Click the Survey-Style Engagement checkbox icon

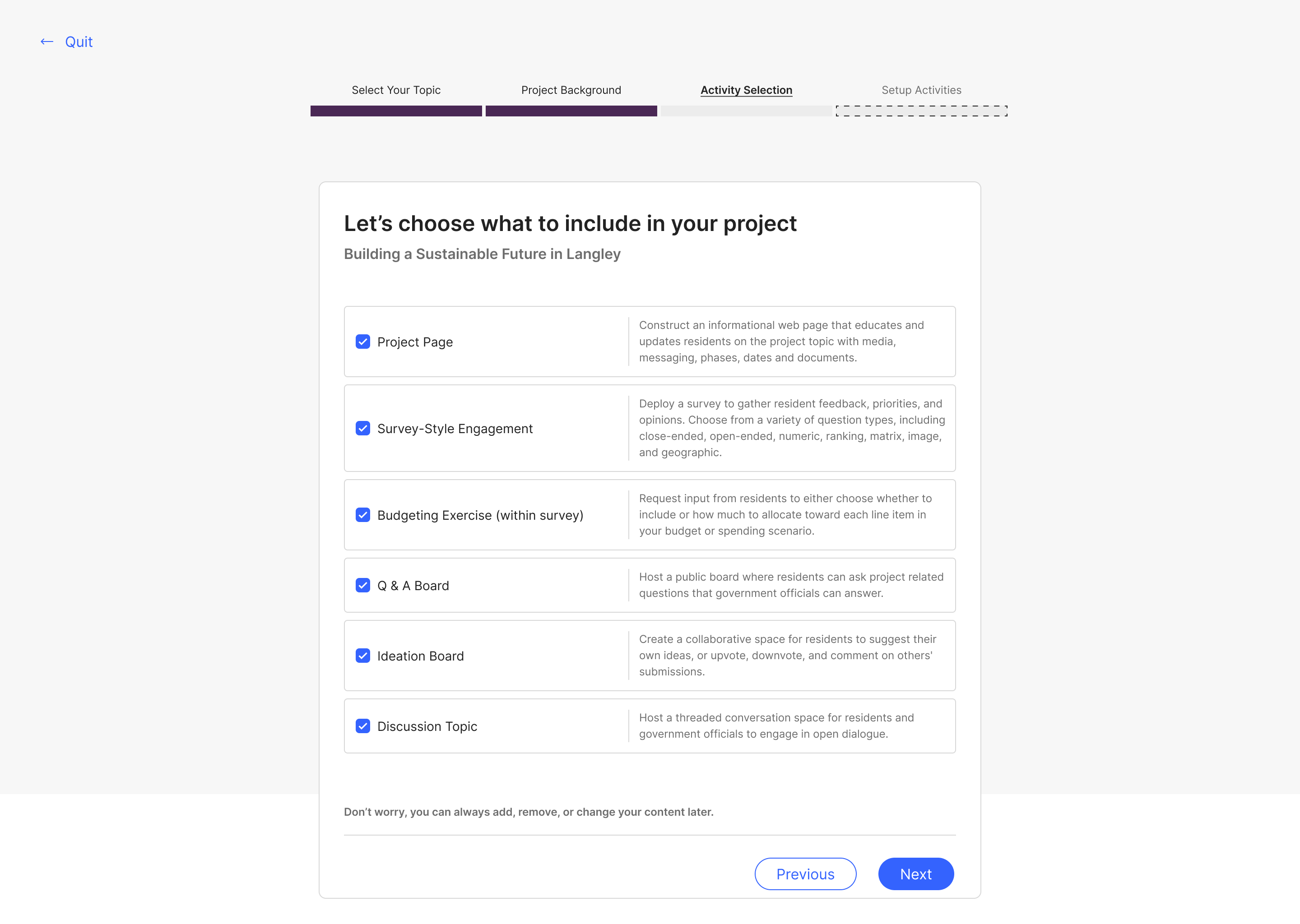point(363,428)
